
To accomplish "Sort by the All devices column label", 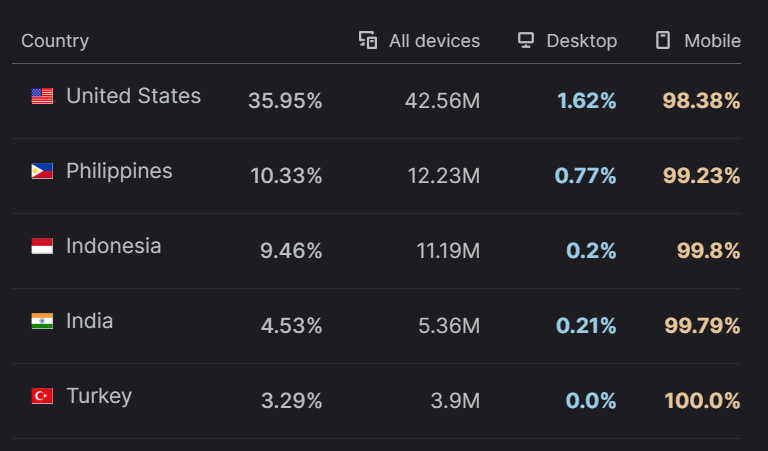I will [434, 41].
